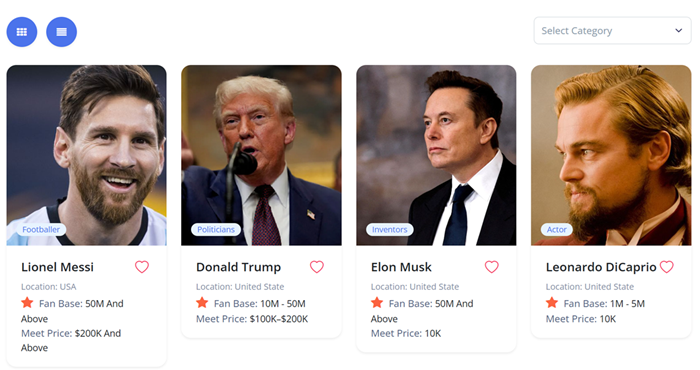
Task: Switch to grid view layout
Action: pyautogui.click(x=21, y=32)
